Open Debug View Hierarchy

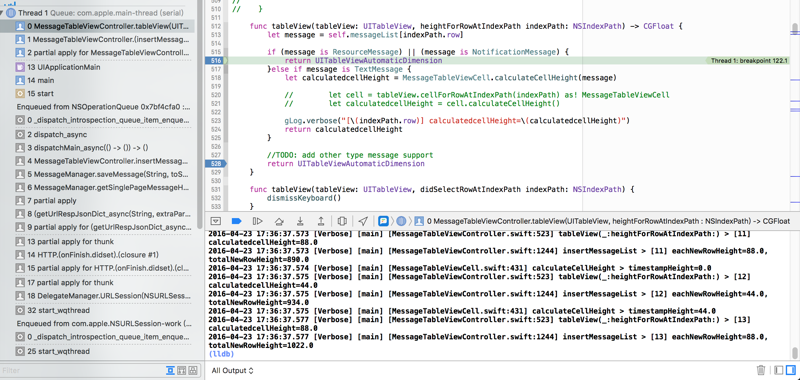coord(342,221)
